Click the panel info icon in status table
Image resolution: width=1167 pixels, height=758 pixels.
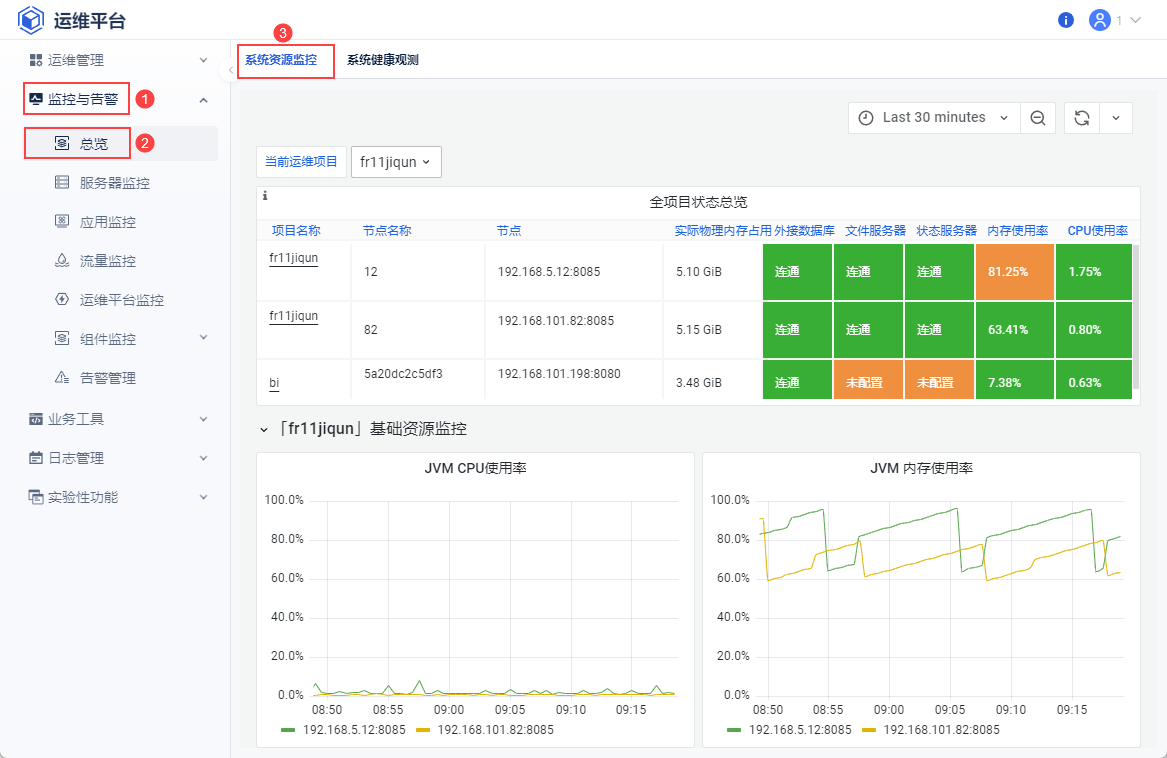tap(265, 196)
